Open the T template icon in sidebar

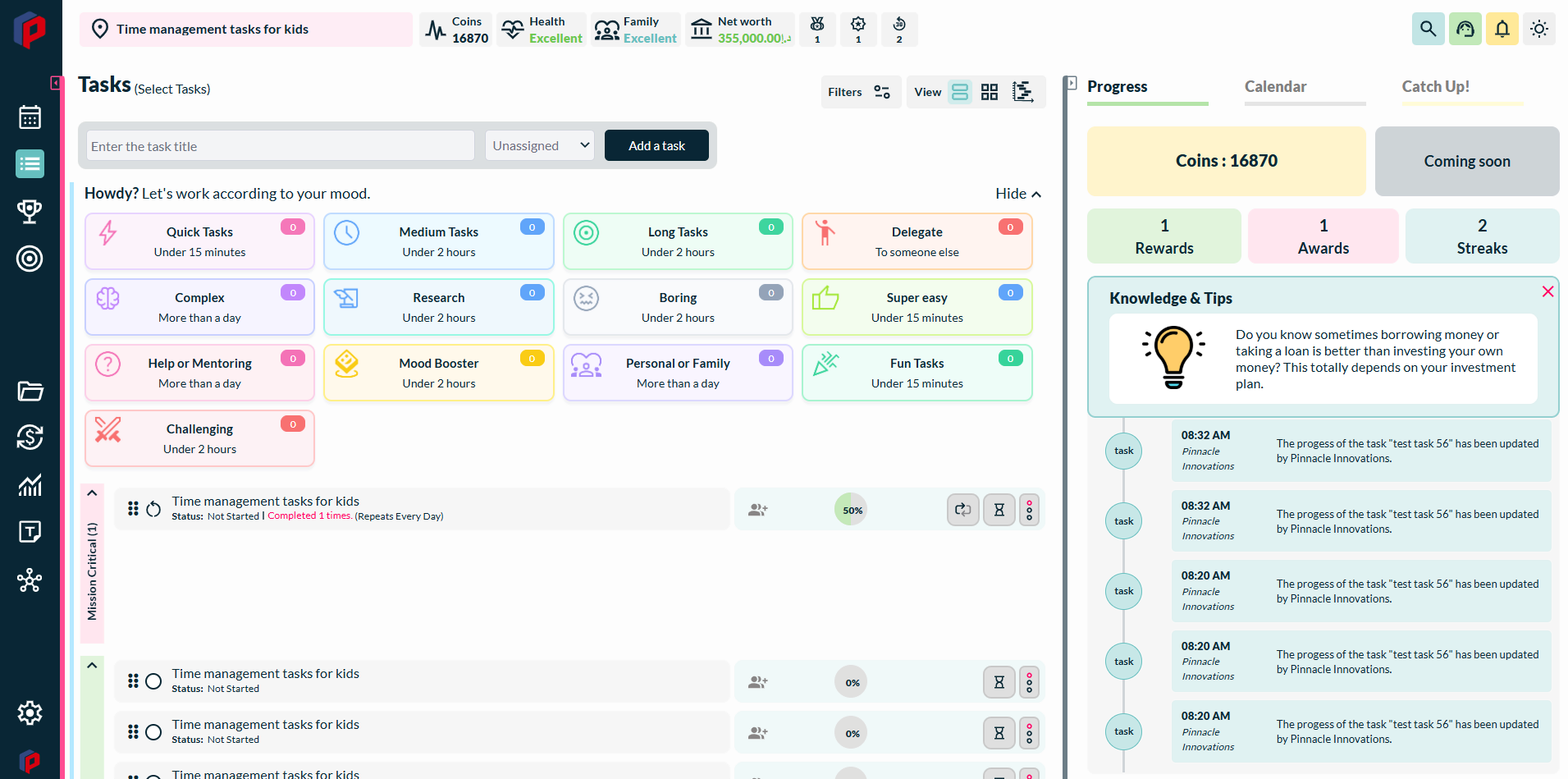point(30,532)
